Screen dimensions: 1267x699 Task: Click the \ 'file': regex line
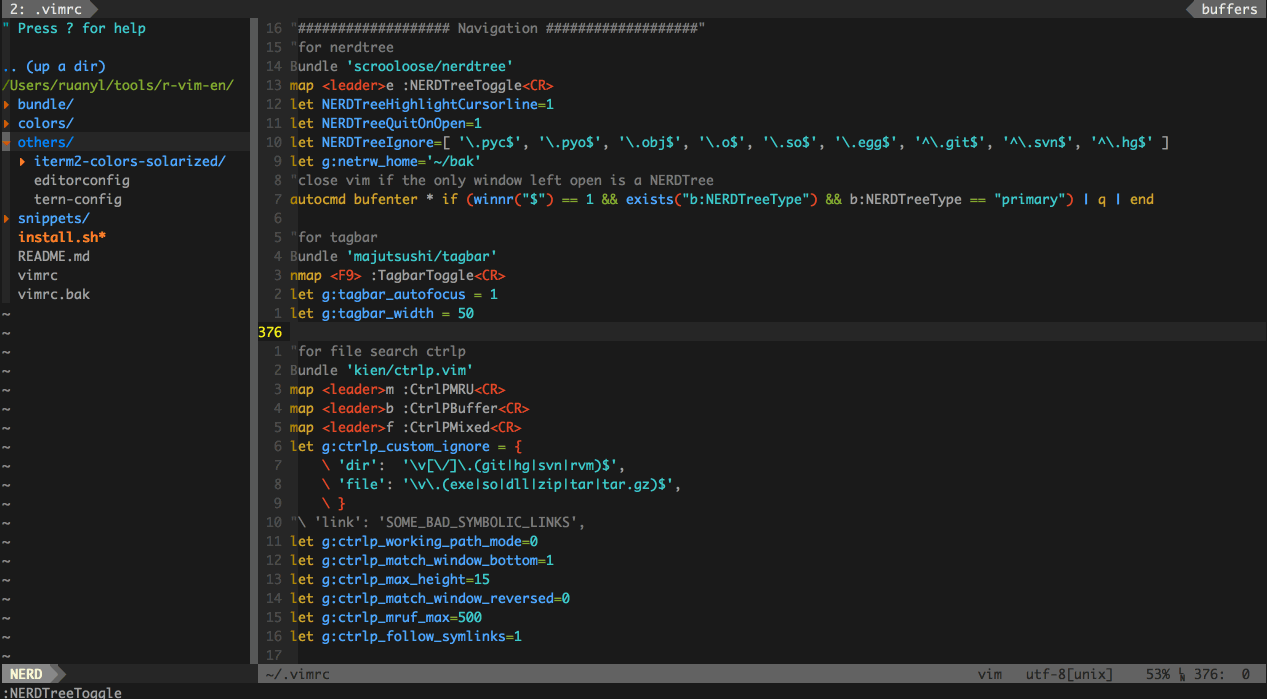coord(502,484)
